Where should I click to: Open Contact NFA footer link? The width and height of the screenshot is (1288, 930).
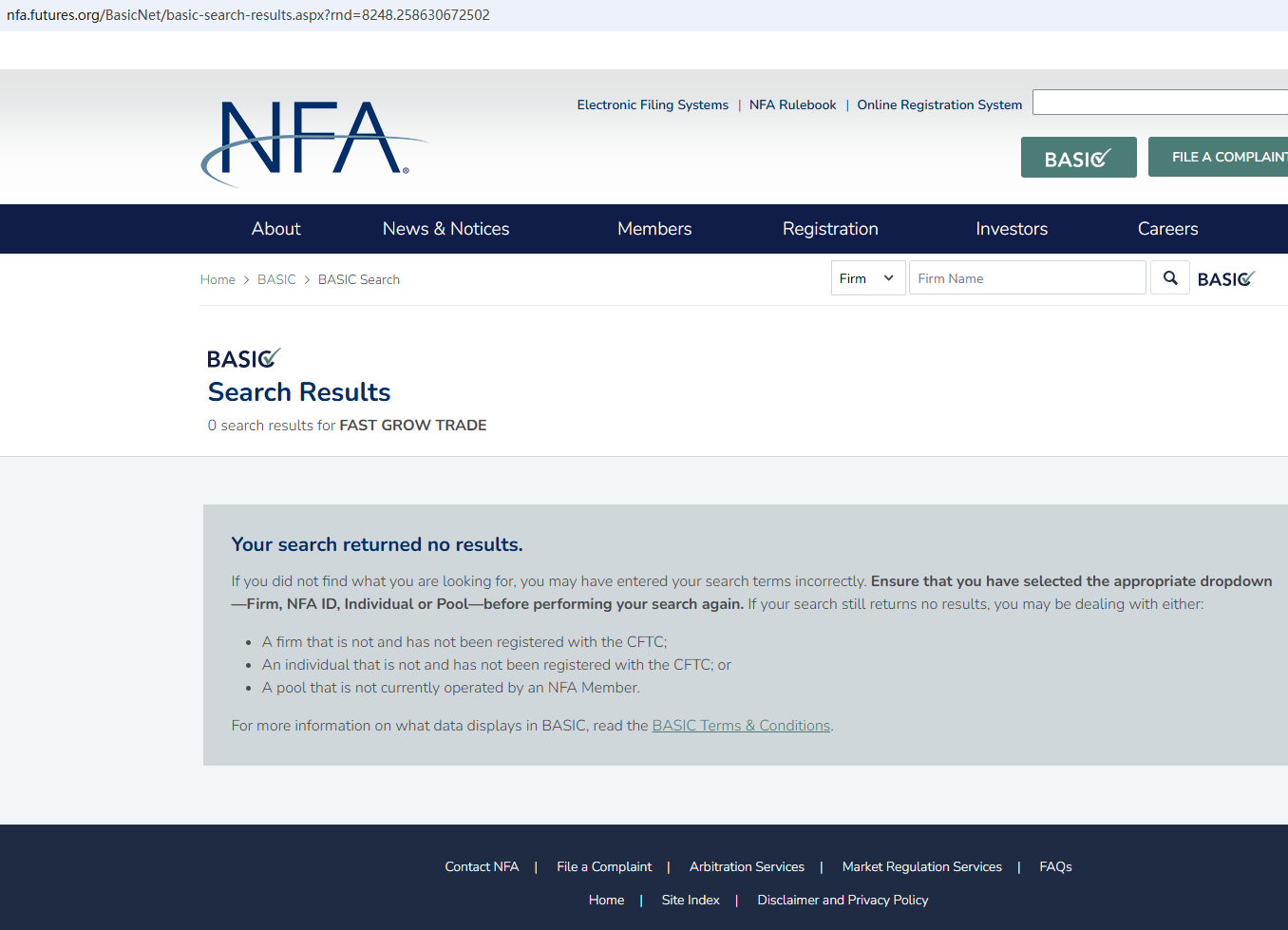(x=482, y=867)
